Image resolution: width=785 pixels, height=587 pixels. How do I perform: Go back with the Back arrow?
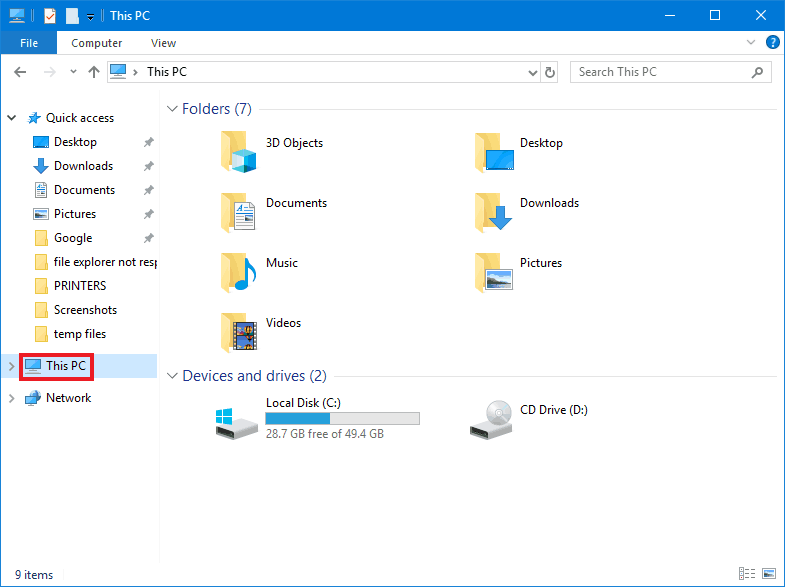20,72
